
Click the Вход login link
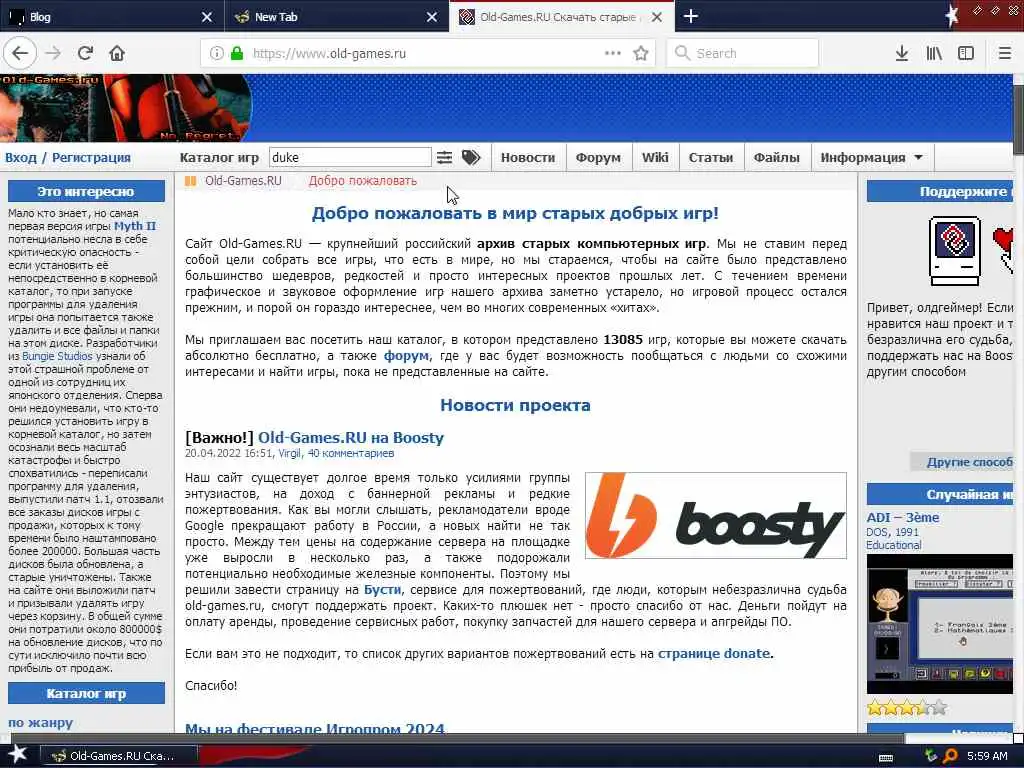coord(21,157)
